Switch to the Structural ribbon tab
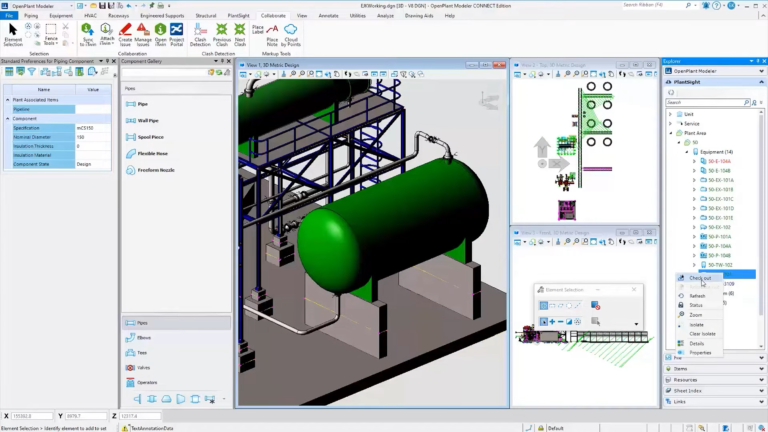768x432 pixels. (206, 16)
